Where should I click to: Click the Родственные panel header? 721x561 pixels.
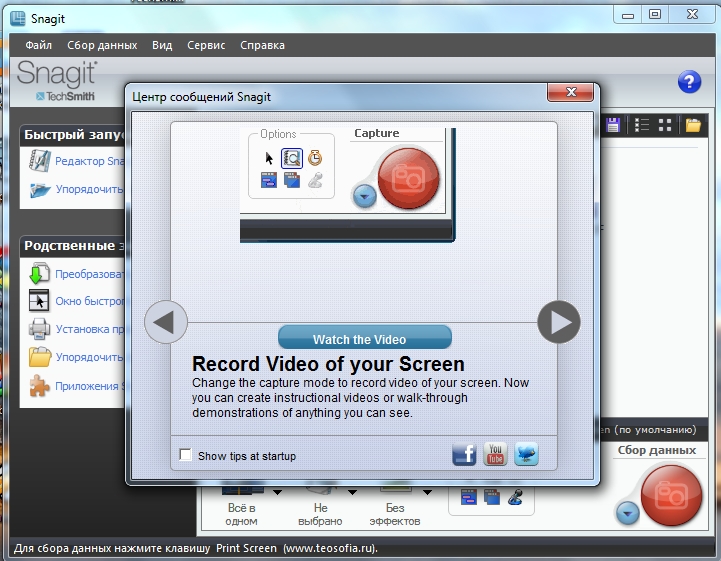[x=72, y=246]
